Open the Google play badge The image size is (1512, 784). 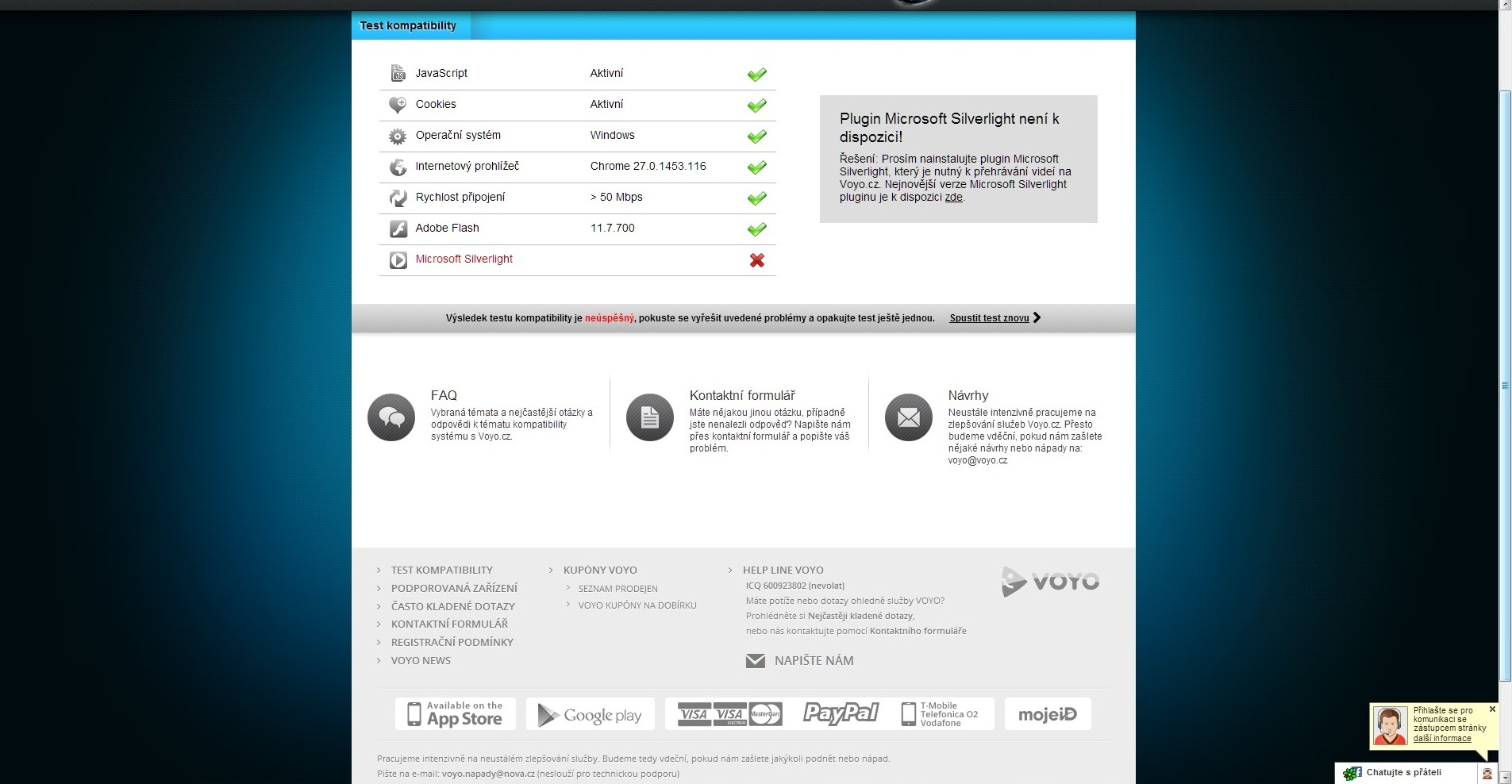click(591, 713)
